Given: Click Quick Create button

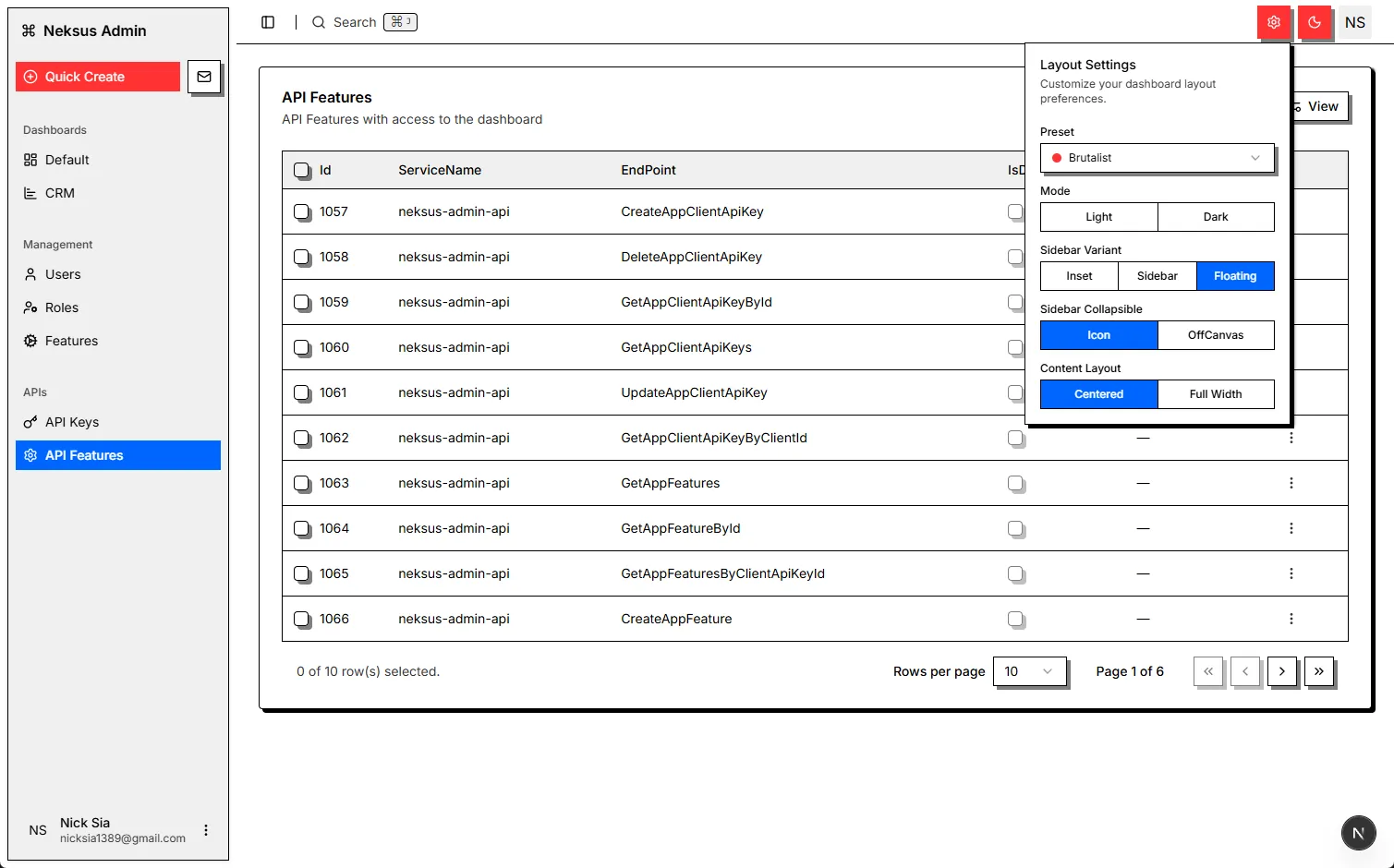Looking at the screenshot, I should coord(98,77).
